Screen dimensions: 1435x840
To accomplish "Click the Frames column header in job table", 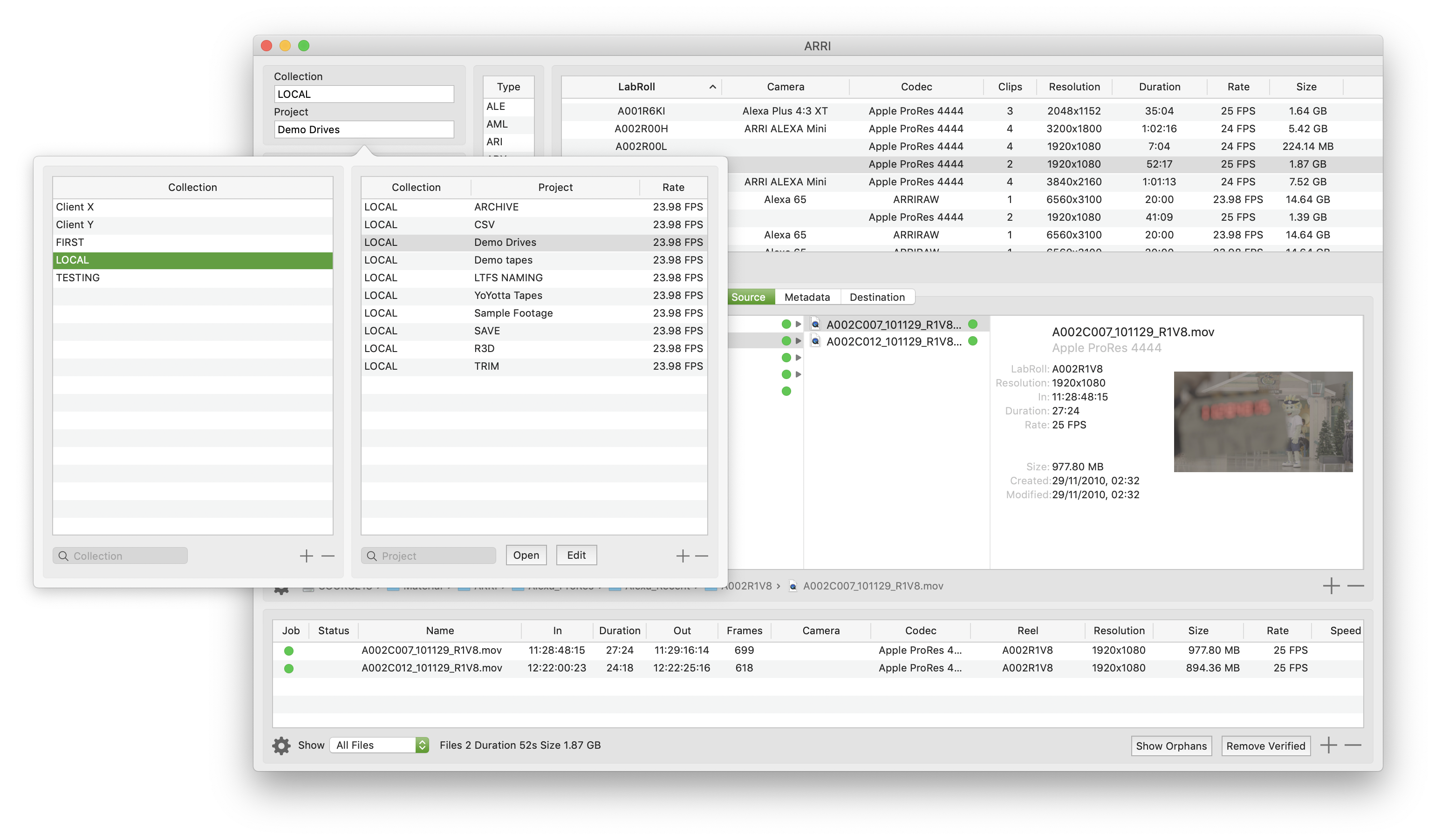I will pos(744,630).
